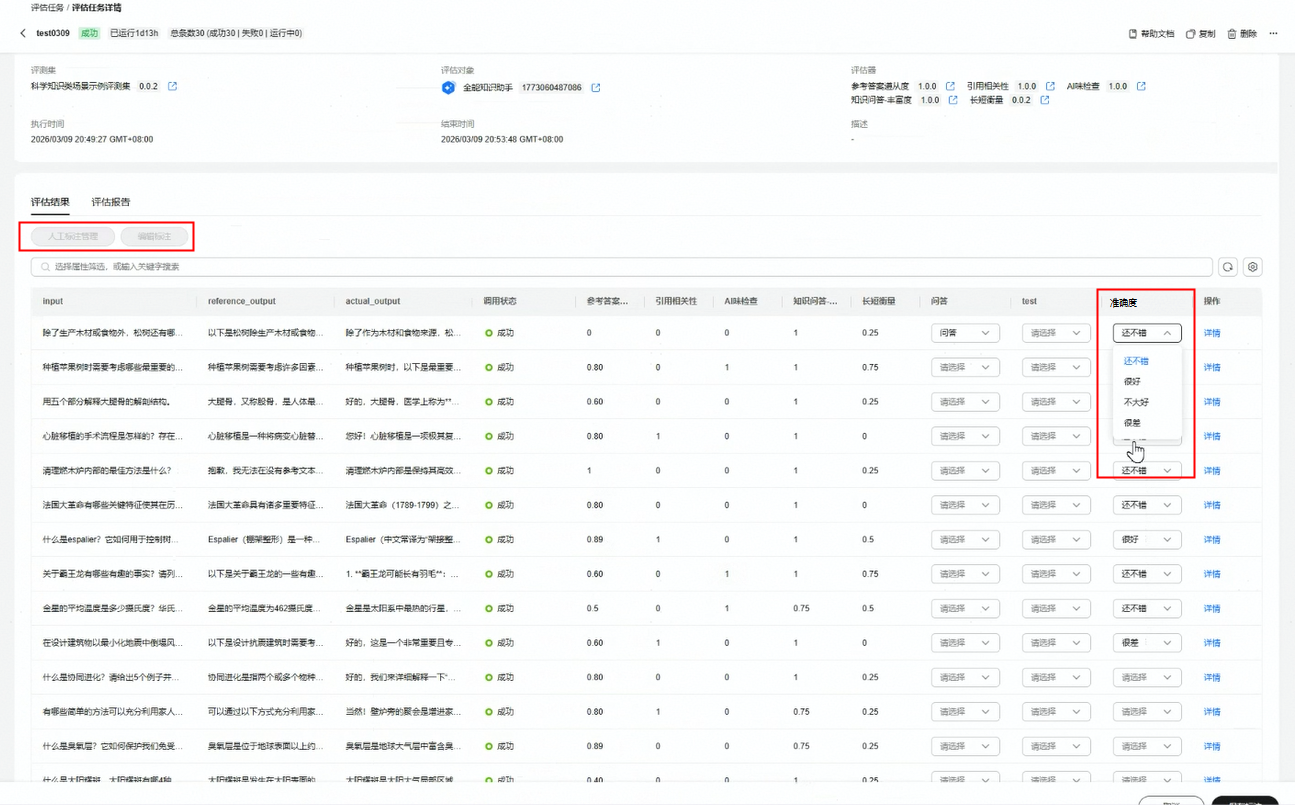
Task: Open the table column settings gear
Action: click(1253, 267)
